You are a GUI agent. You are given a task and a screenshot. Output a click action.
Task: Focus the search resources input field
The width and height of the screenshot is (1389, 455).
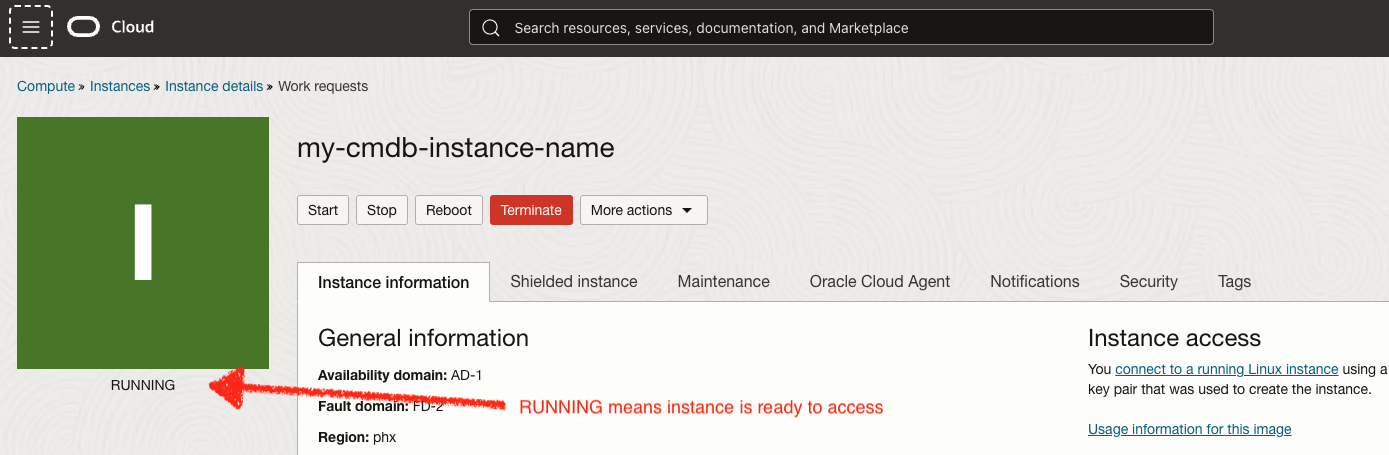(841, 28)
